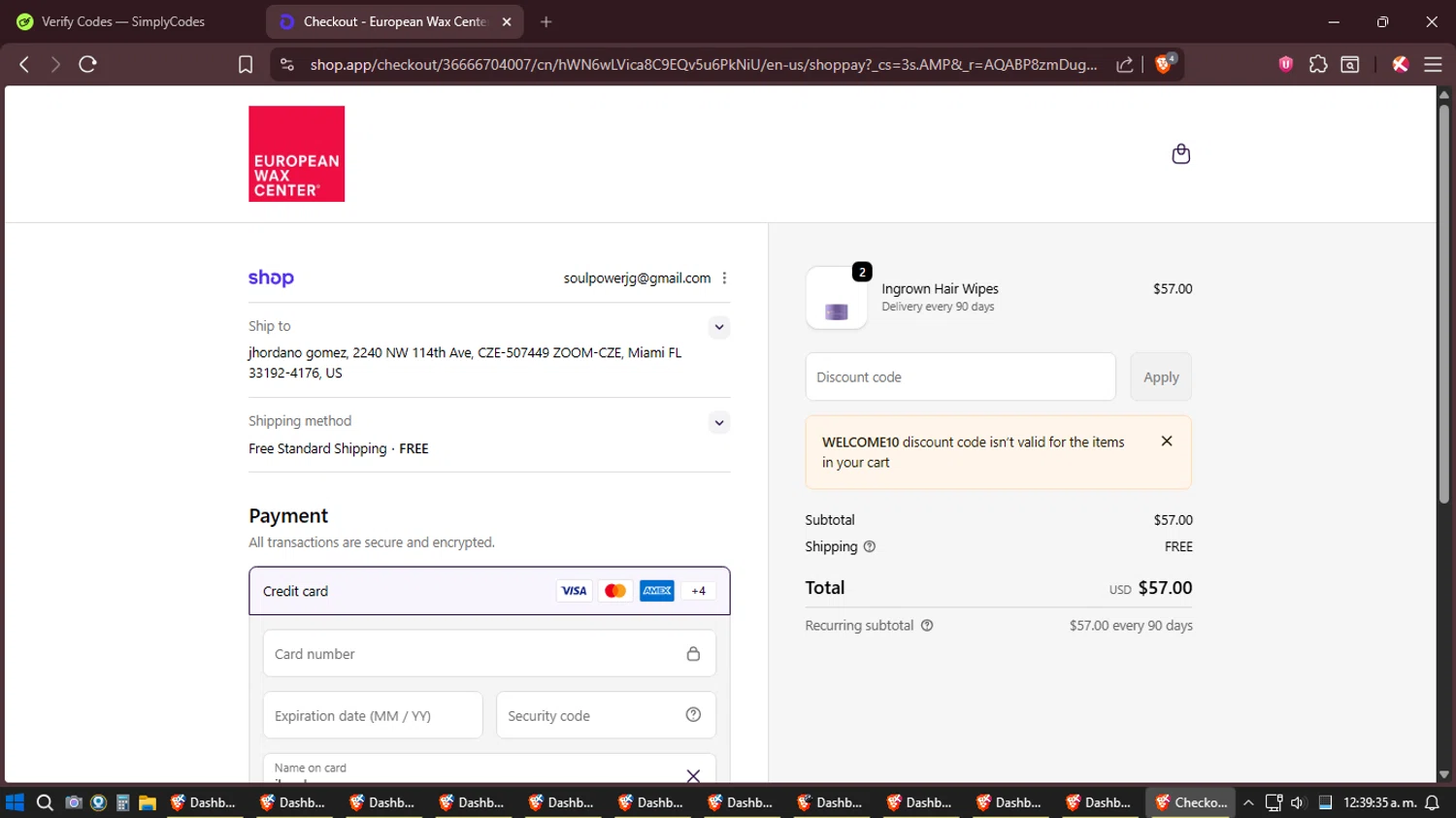
Task: Expand the Shipping method section
Action: click(x=718, y=422)
